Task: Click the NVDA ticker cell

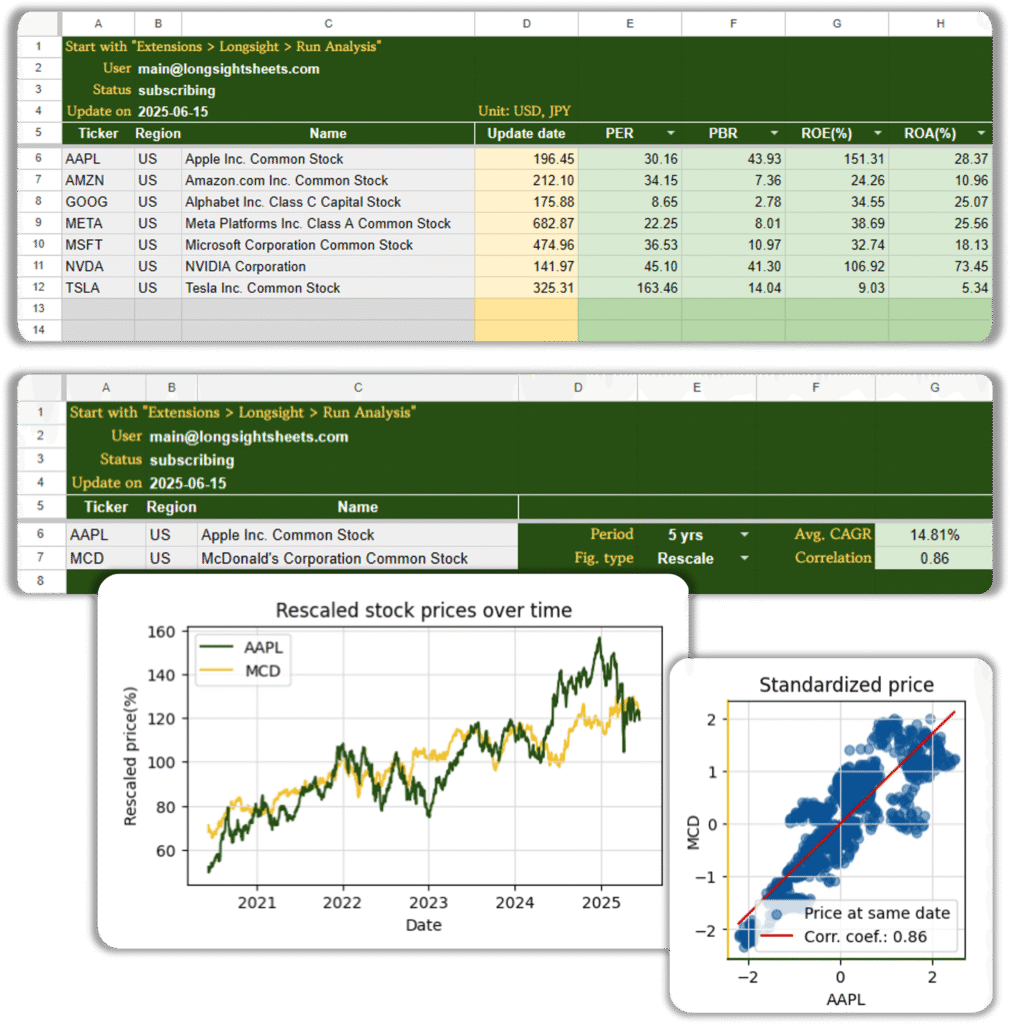Action: click(x=99, y=266)
